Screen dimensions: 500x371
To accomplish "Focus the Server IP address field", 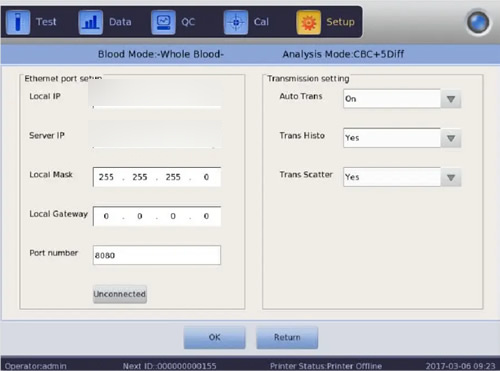I will point(157,138).
